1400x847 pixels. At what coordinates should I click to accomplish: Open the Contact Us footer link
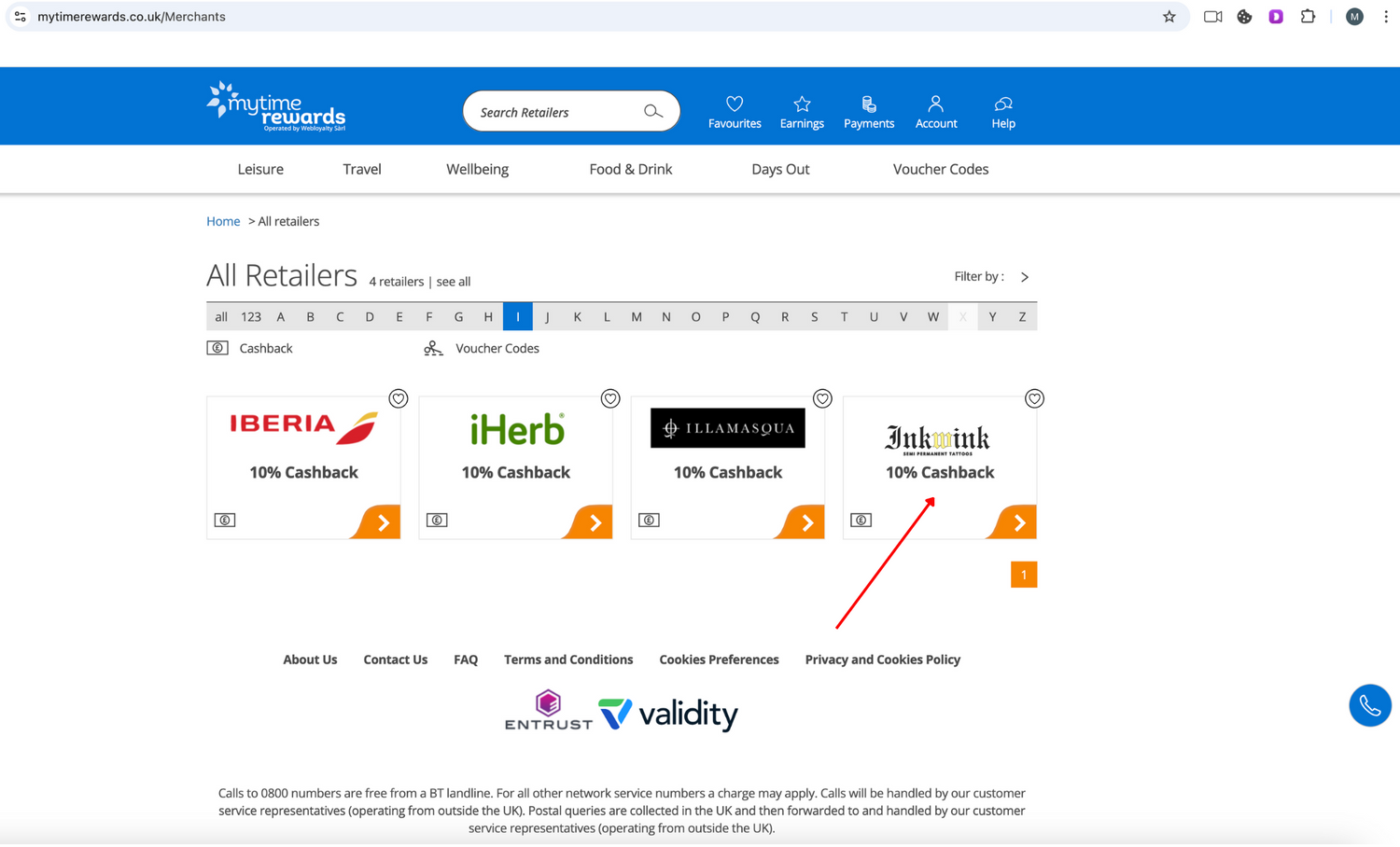pos(396,660)
